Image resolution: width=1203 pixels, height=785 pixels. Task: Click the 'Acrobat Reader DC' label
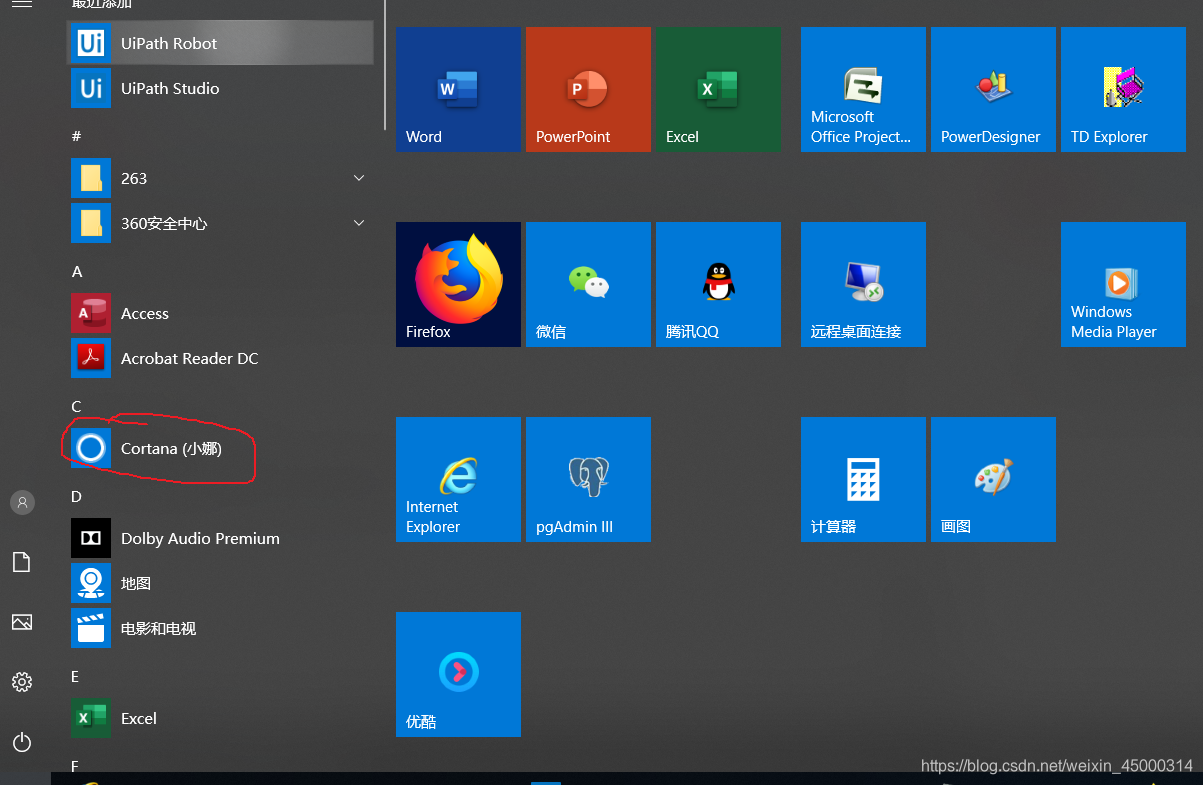pos(189,358)
